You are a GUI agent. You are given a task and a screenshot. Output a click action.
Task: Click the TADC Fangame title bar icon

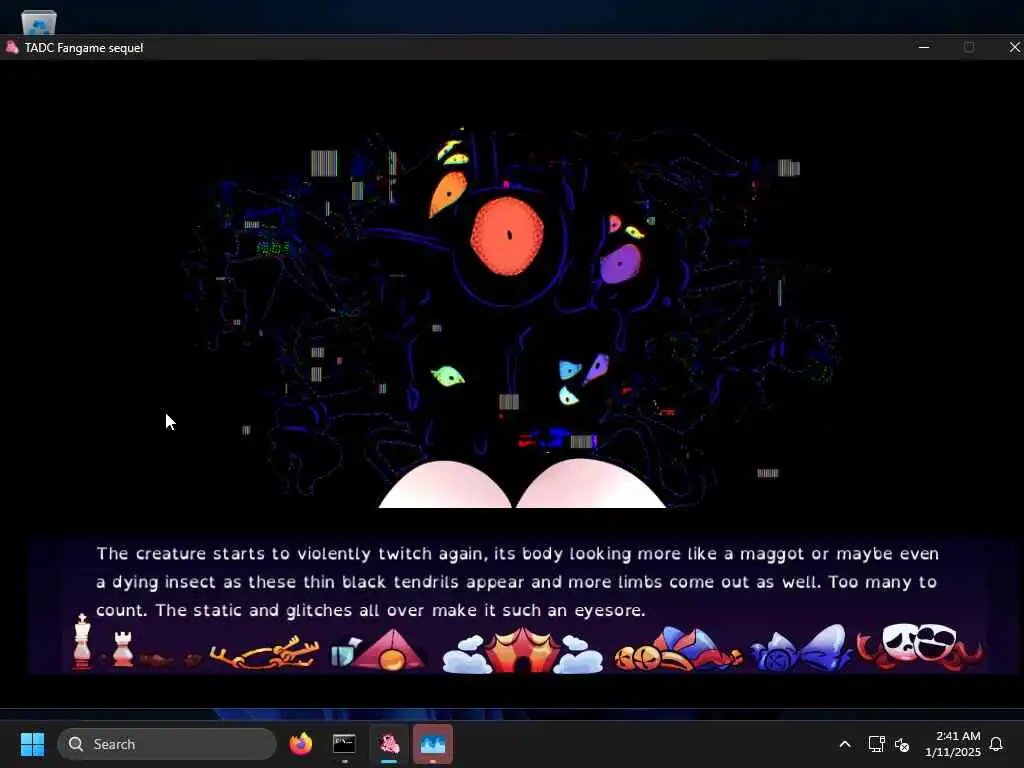click(x=12, y=47)
